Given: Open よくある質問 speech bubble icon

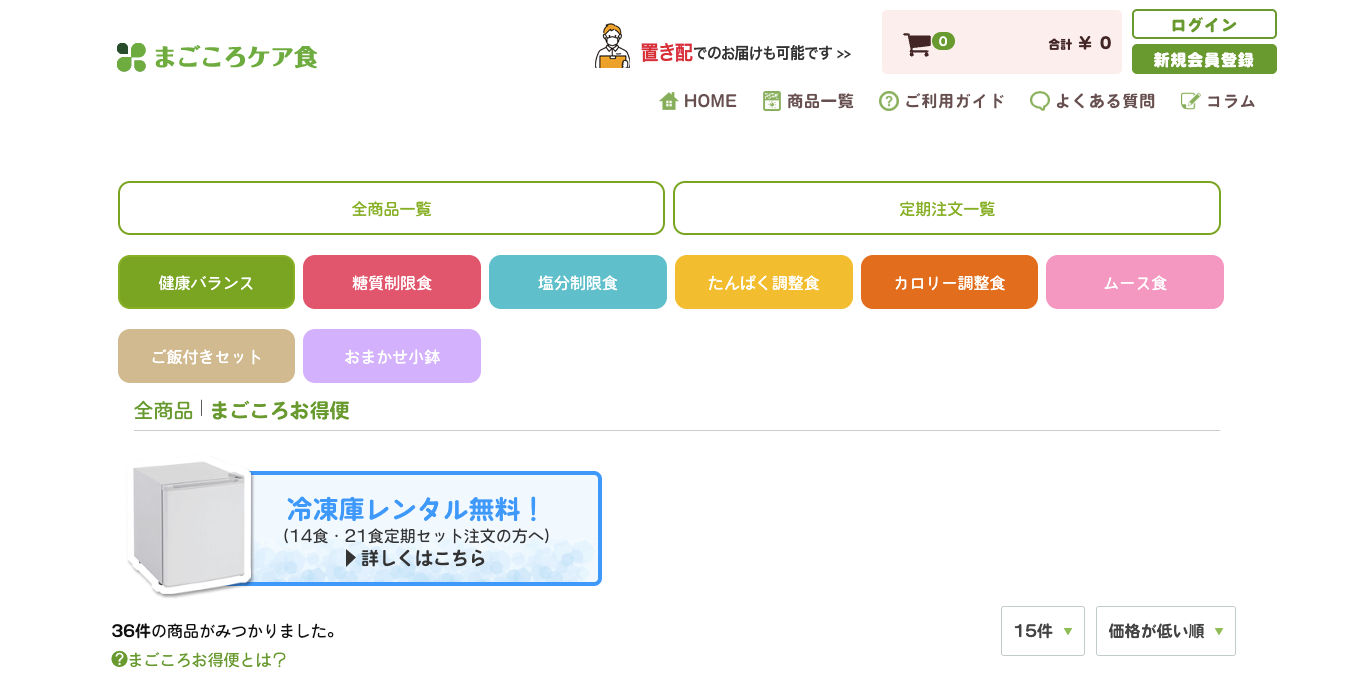Looking at the screenshot, I should point(1040,100).
